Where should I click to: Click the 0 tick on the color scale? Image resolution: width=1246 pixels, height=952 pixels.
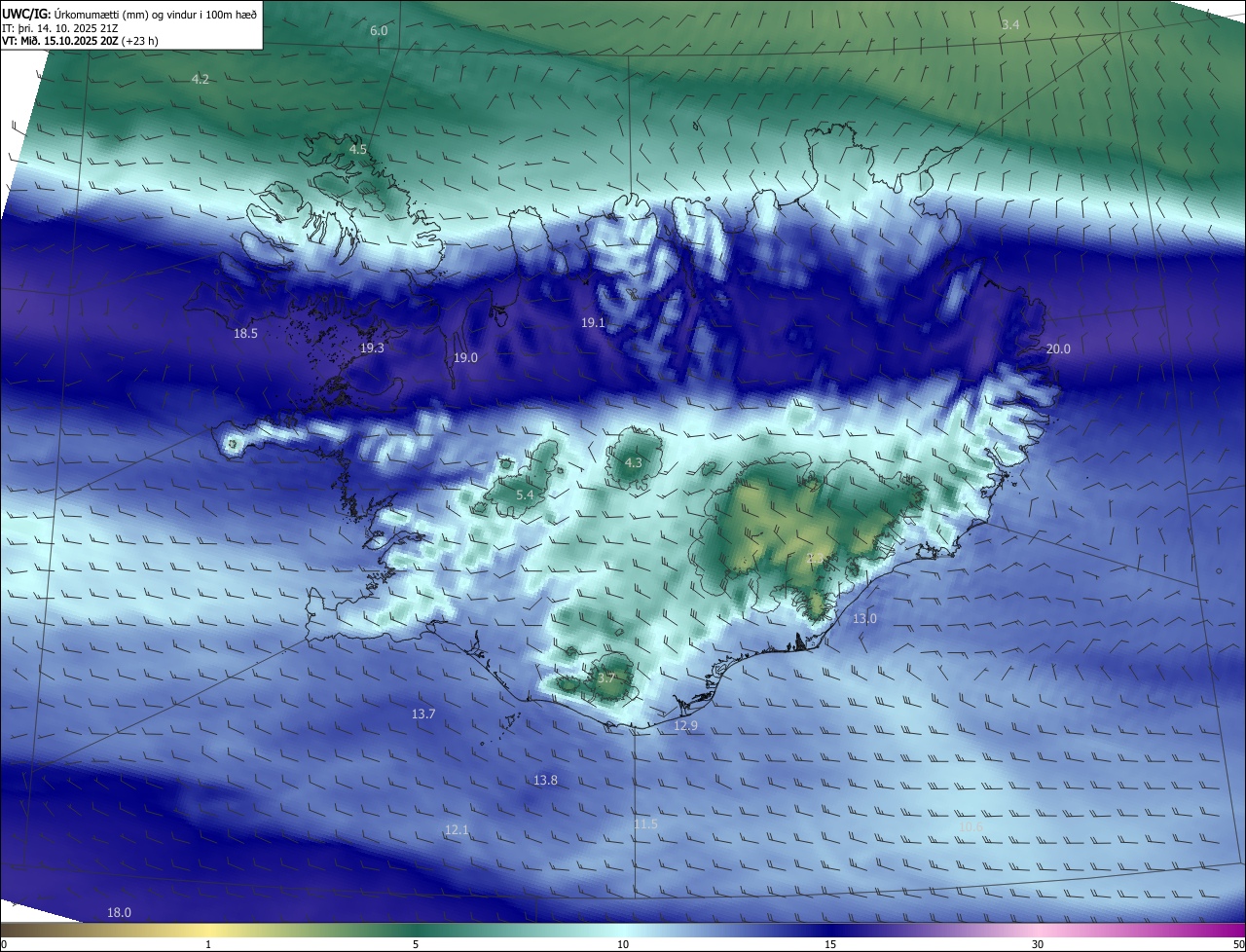pyautogui.click(x=4, y=944)
